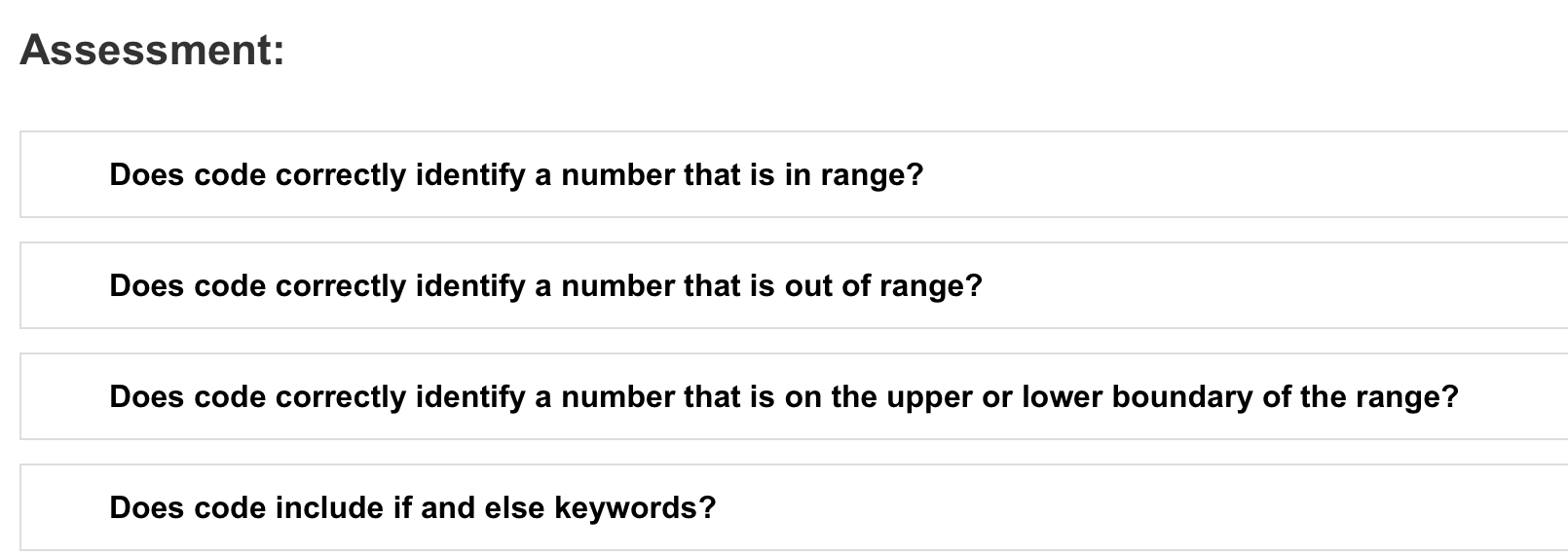Click the empty left margin of the first criterion box
Viewport: 1568px width, 557px height.
(64, 174)
